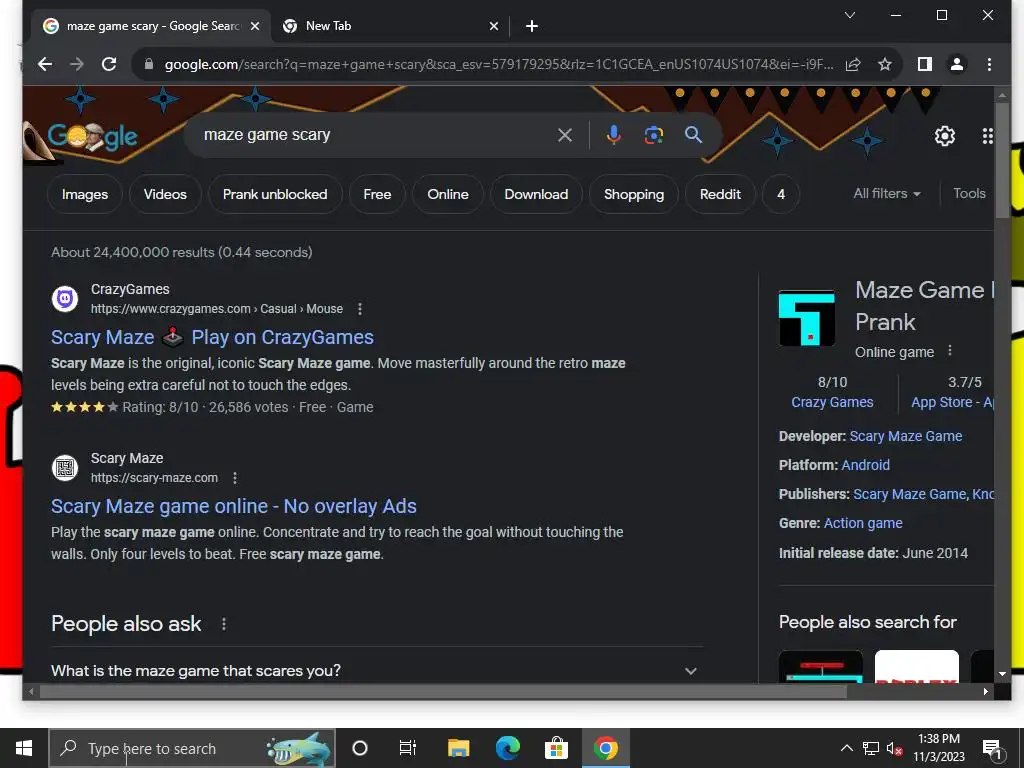Apply the Download filter chip
Viewport: 1024px width, 768px height.
(536, 194)
